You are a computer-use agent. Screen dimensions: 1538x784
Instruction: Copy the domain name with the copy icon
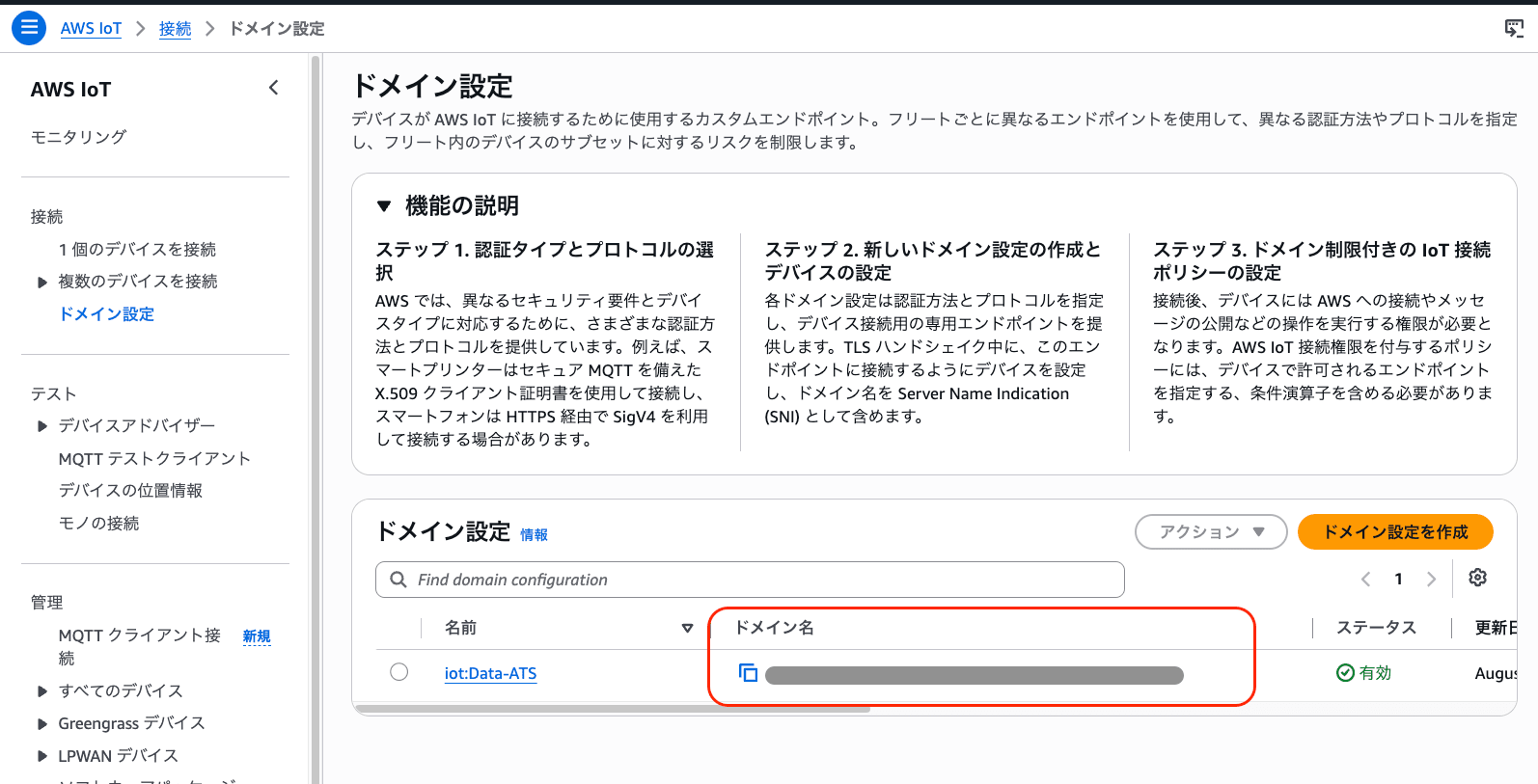click(x=748, y=673)
